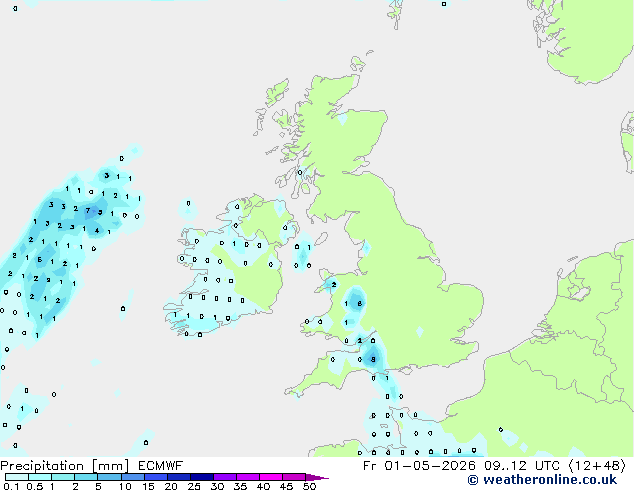Click the weatheronline.co.uk copyright link
This screenshot has height=490, width=634.
tap(542, 480)
